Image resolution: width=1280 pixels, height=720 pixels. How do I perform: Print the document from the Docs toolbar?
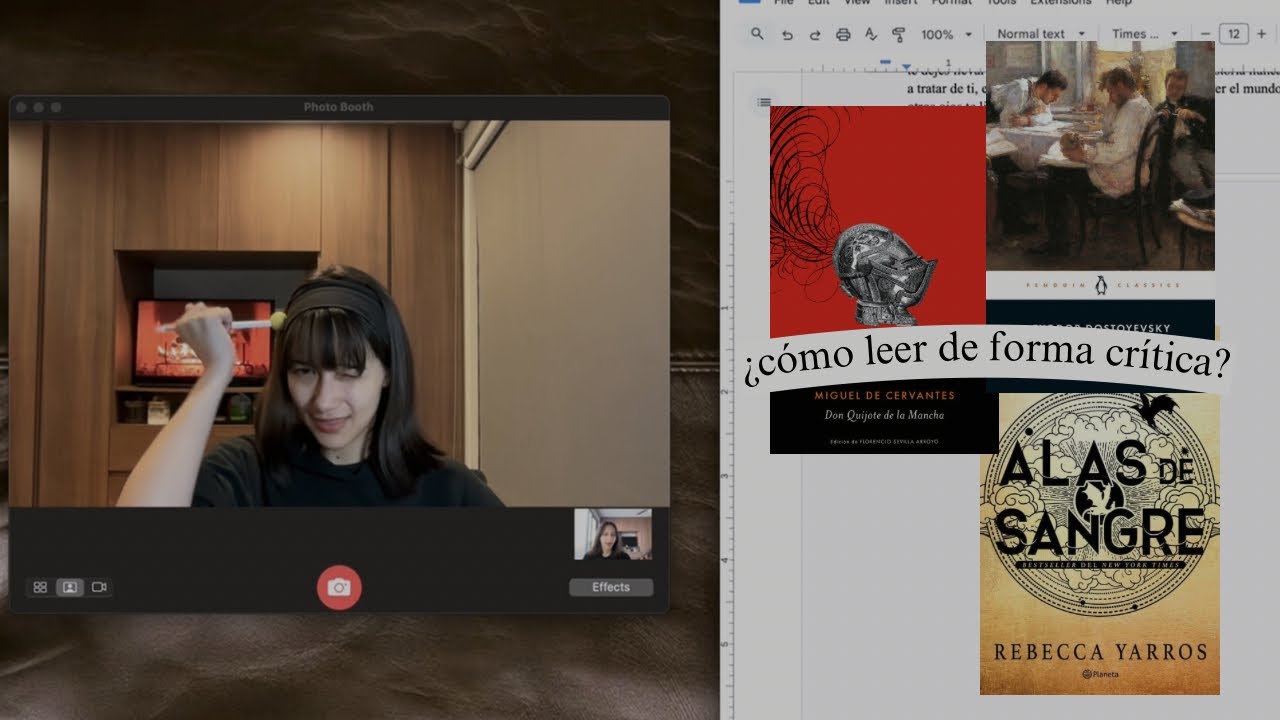point(843,34)
